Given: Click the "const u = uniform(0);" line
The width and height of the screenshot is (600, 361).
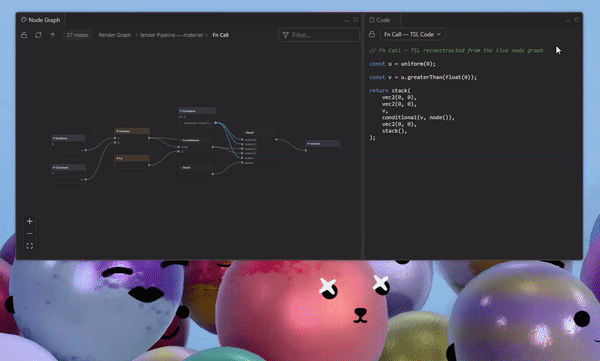Looking at the screenshot, I should click(402, 64).
